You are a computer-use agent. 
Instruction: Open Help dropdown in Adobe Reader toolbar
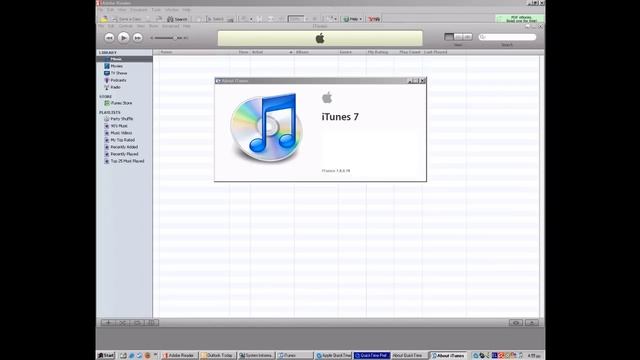click(x=353, y=19)
